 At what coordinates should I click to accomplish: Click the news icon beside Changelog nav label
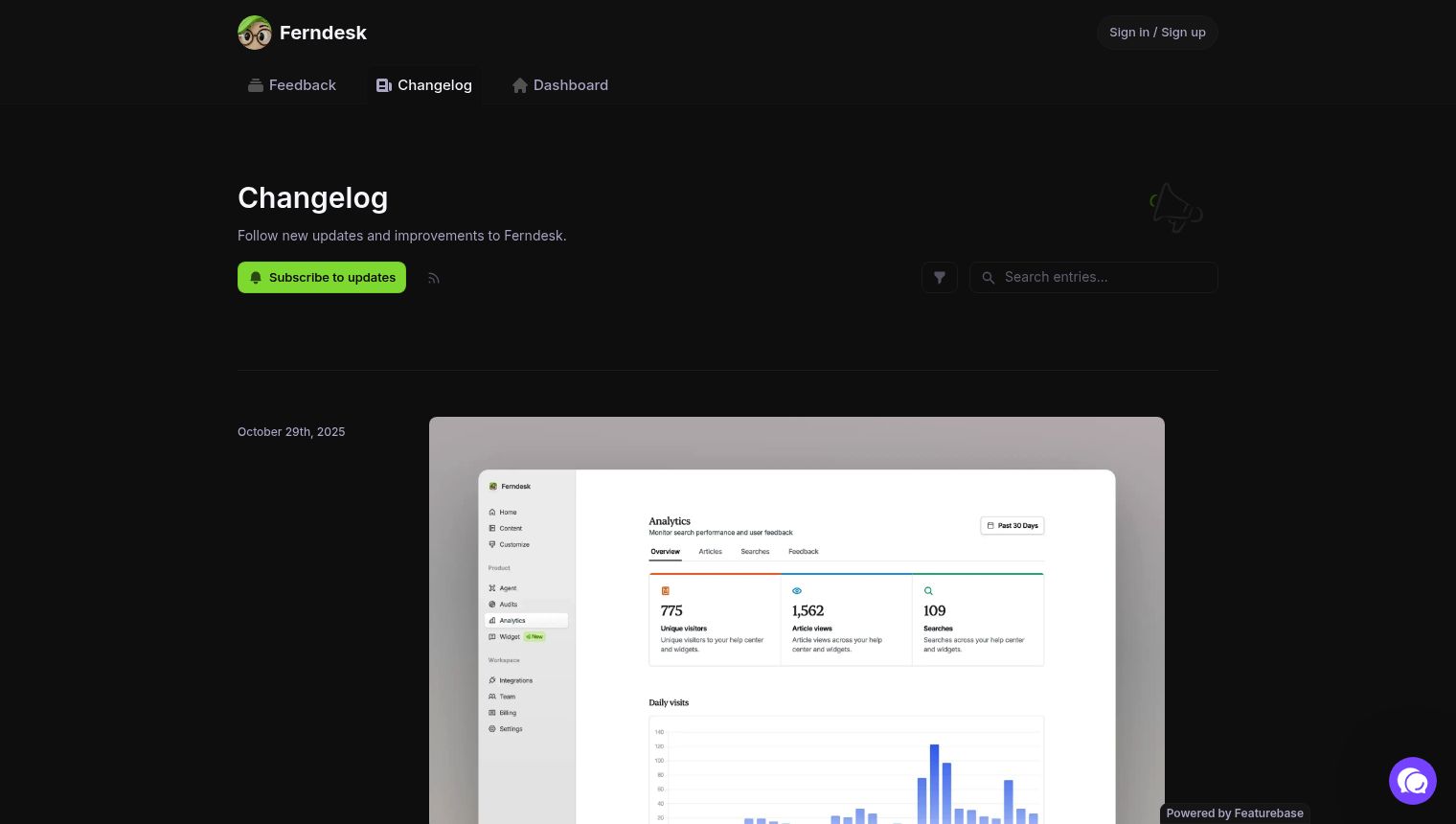(384, 84)
